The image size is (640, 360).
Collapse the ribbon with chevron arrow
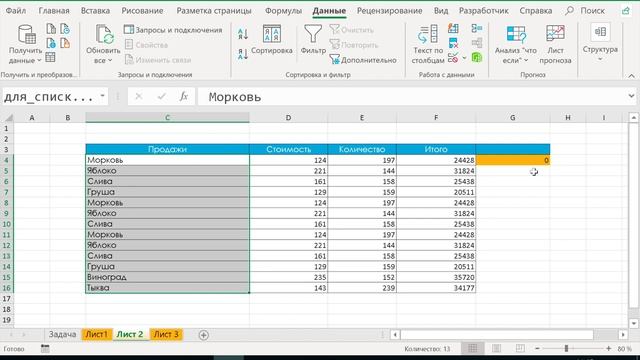coord(631,76)
